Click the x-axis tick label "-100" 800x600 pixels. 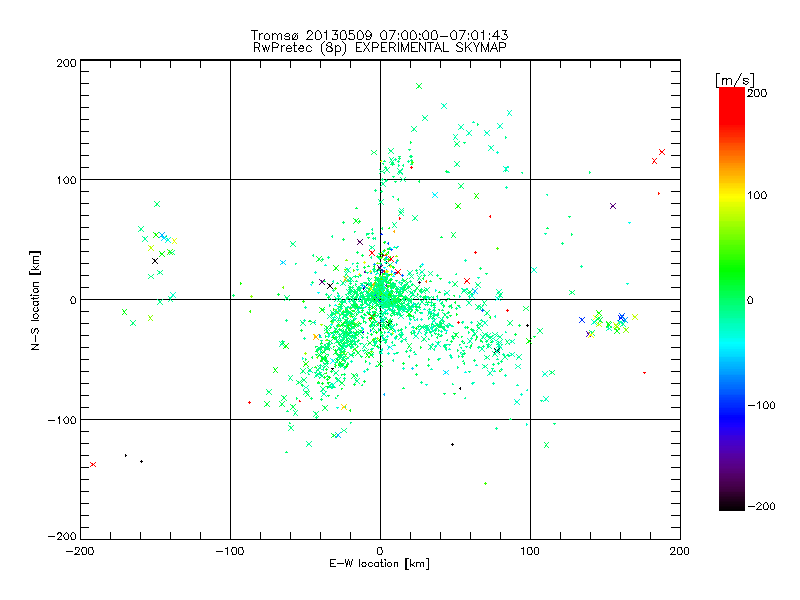pyautogui.click(x=230, y=551)
